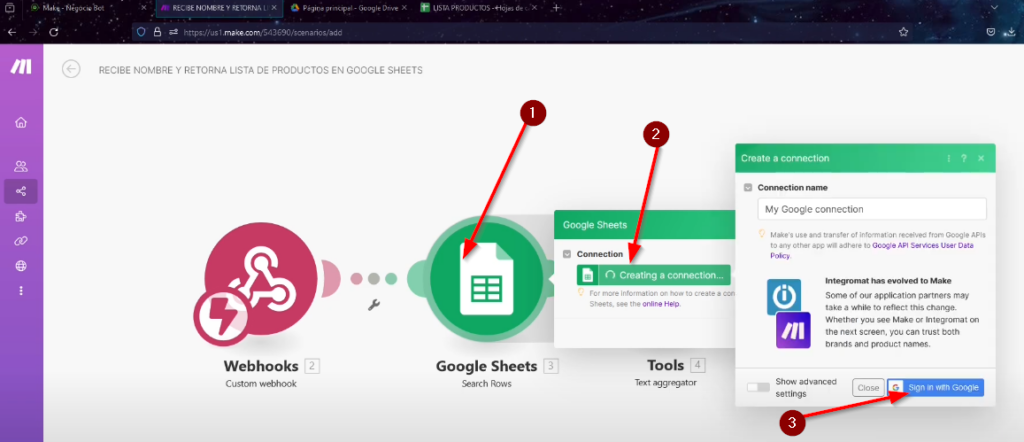Screen dimensions: 1024x442
Task: Click the scenario title RECIBE NOMBRE Y RETORNA text
Action: pyautogui.click(x=261, y=70)
